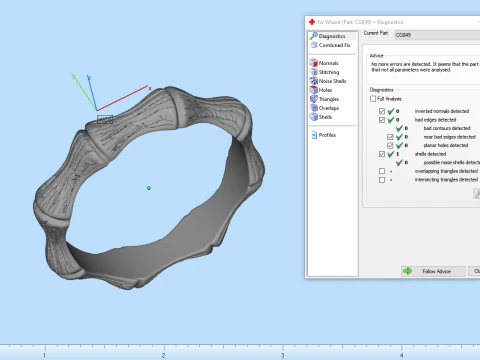Click the advice text 'No more errors are detected'
Screen dimensions: 480x360
[401, 64]
